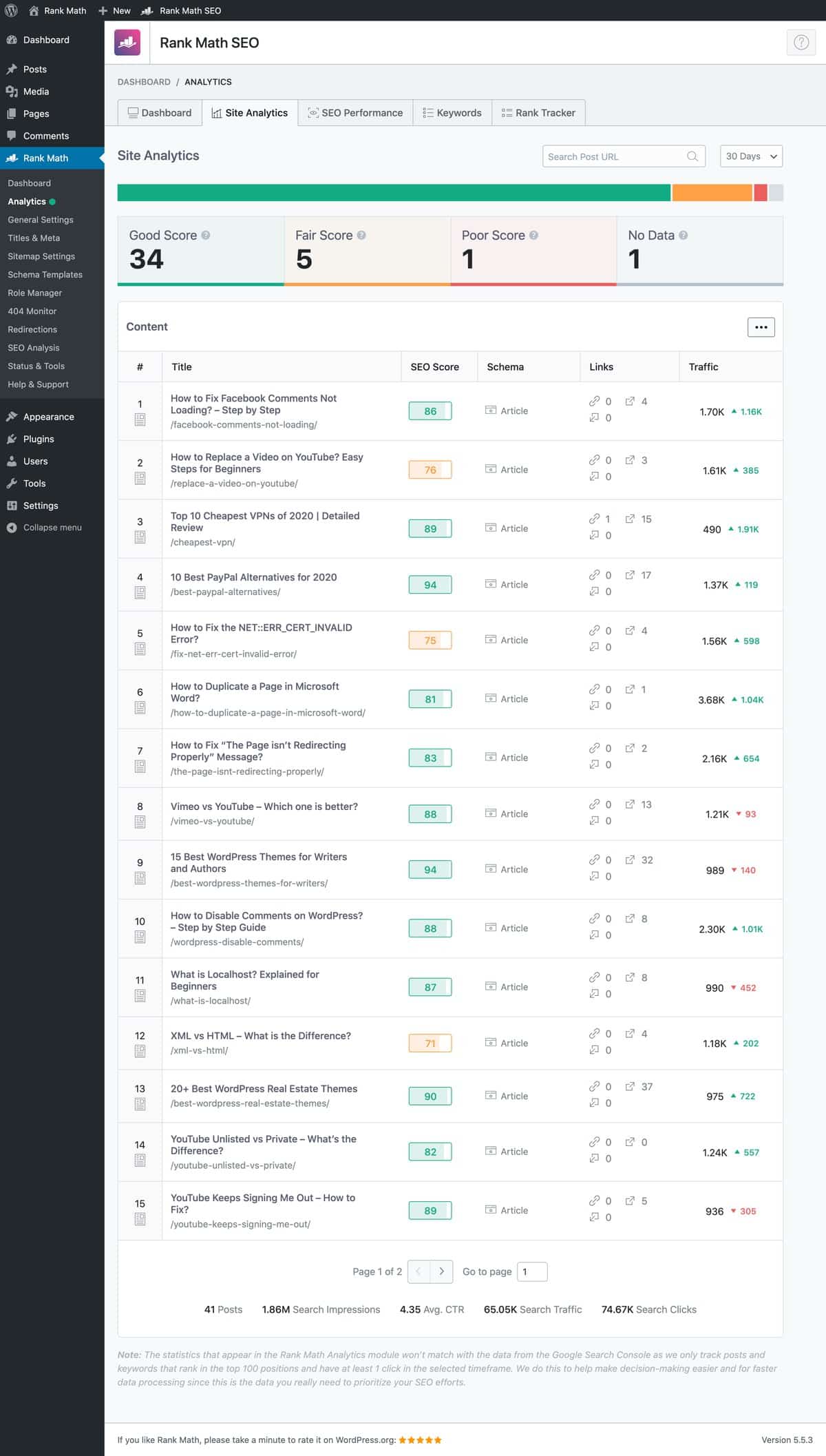Click post type icon in row 8

[140, 822]
